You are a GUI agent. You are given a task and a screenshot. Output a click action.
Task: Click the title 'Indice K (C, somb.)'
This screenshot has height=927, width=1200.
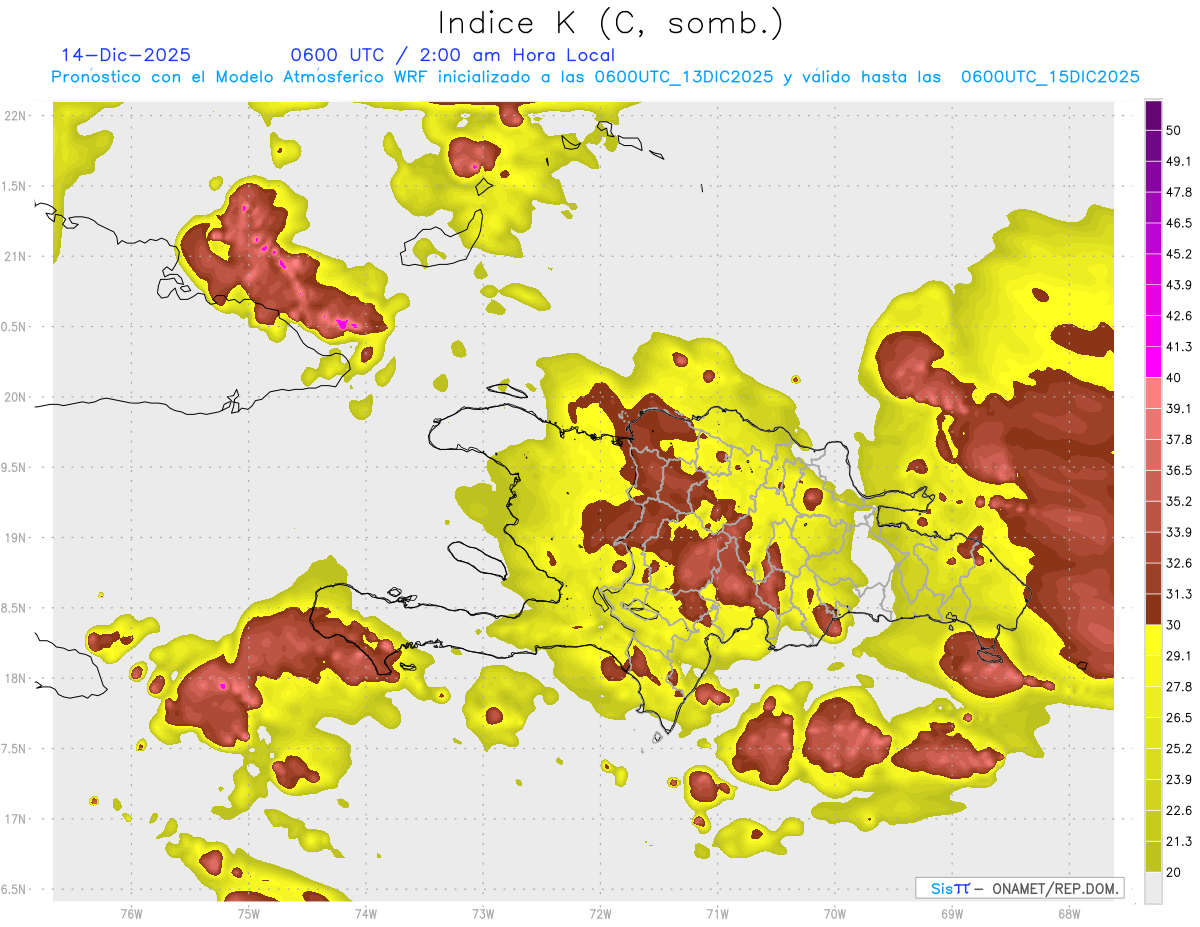pos(611,24)
